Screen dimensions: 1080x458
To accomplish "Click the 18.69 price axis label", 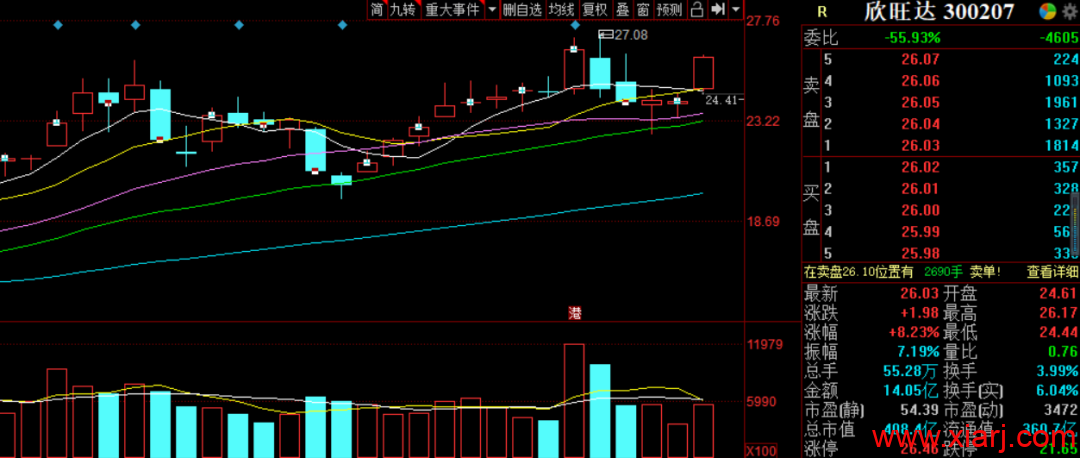I will [764, 222].
